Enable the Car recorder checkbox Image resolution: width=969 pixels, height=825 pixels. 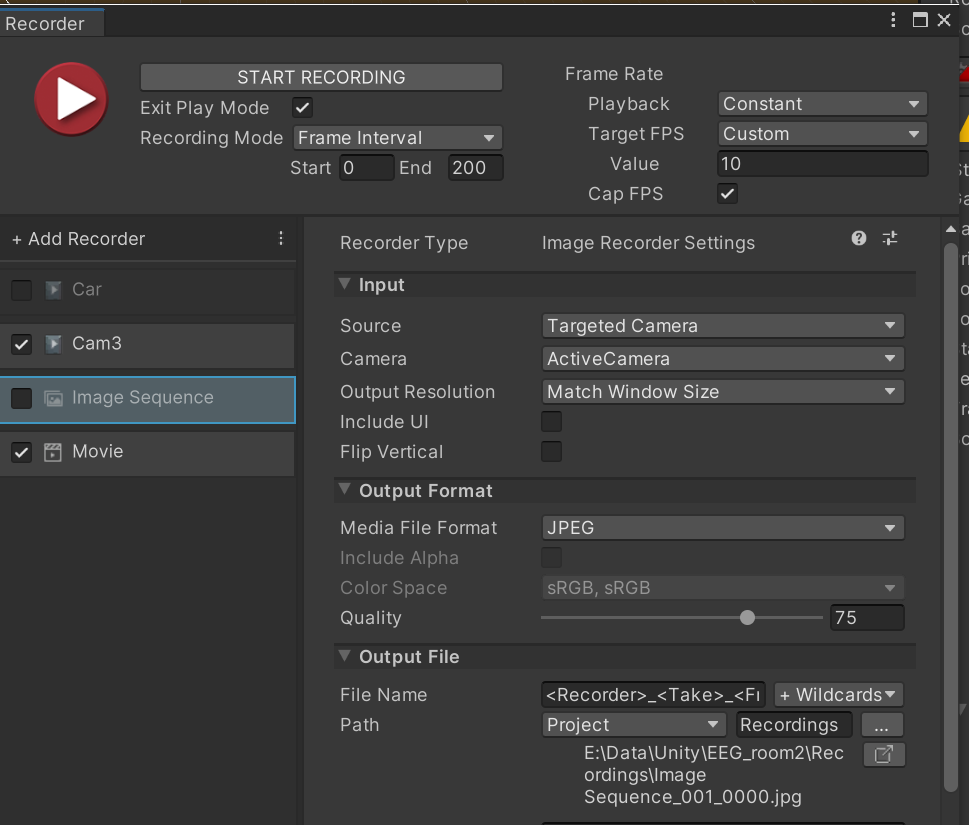pyautogui.click(x=22, y=289)
